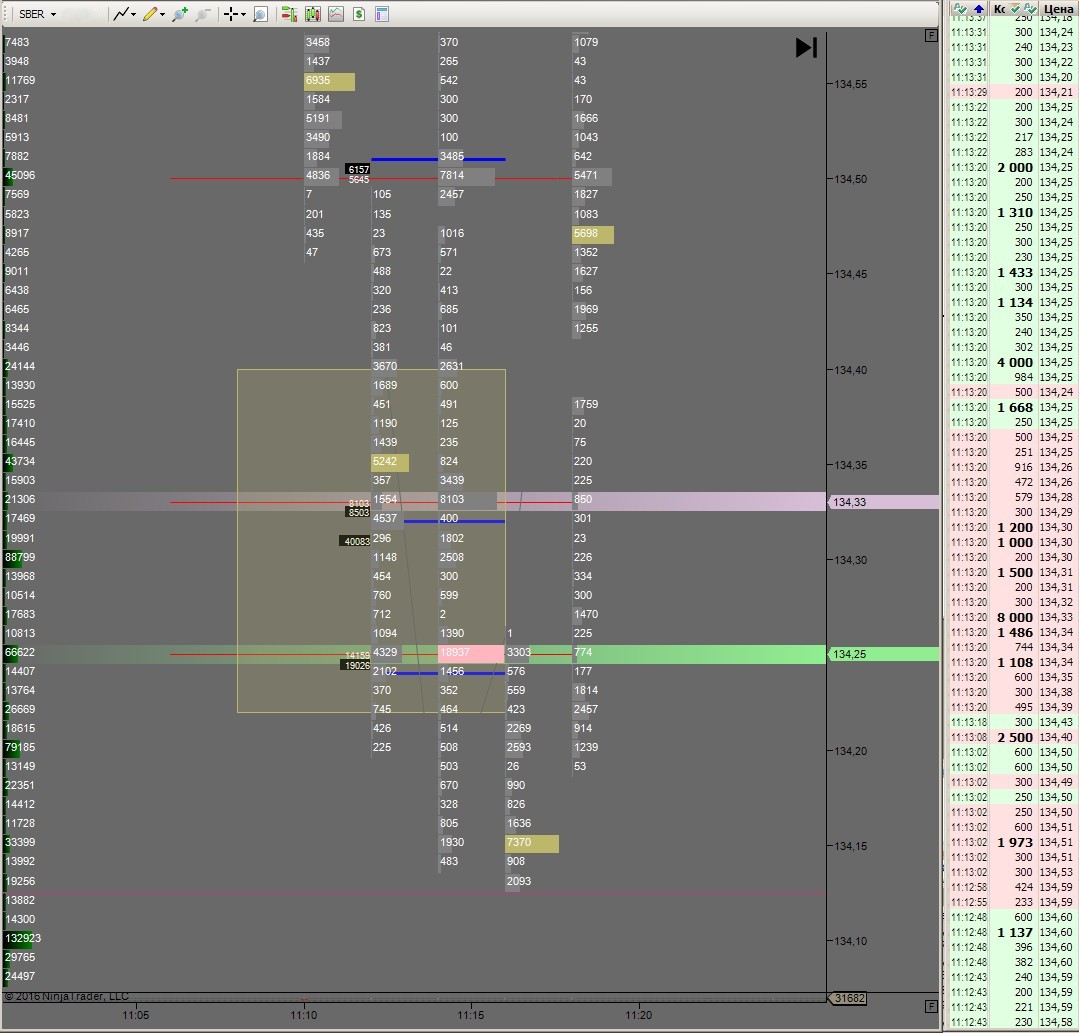Click the zoom out magnifier icon
Viewport: 1079px width, 1033px height.
[203, 14]
